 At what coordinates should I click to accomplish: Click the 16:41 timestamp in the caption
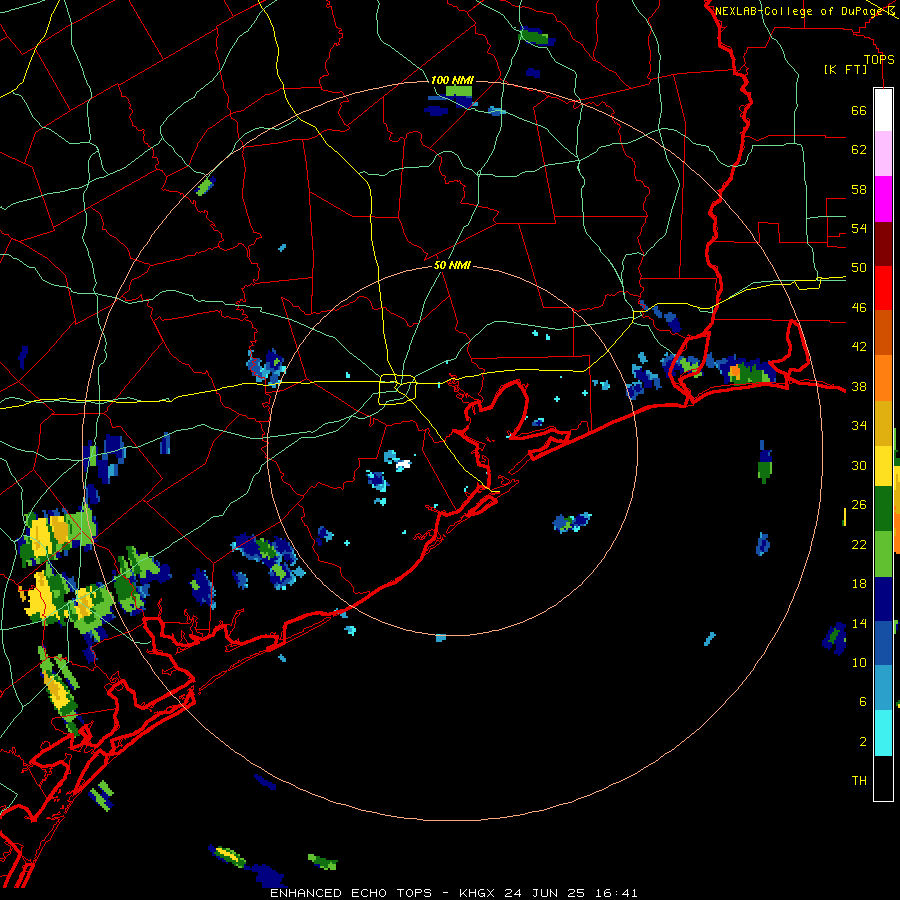tap(616, 893)
